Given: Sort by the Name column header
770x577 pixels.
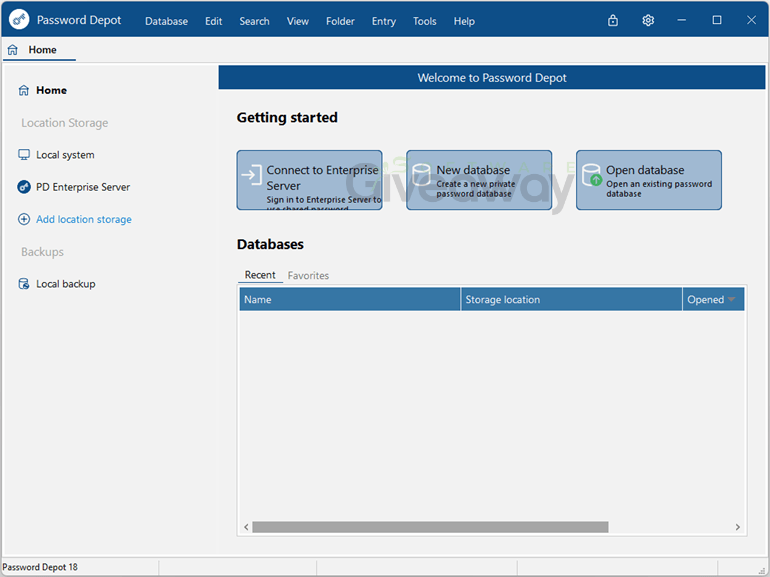Looking at the screenshot, I should coord(350,299).
